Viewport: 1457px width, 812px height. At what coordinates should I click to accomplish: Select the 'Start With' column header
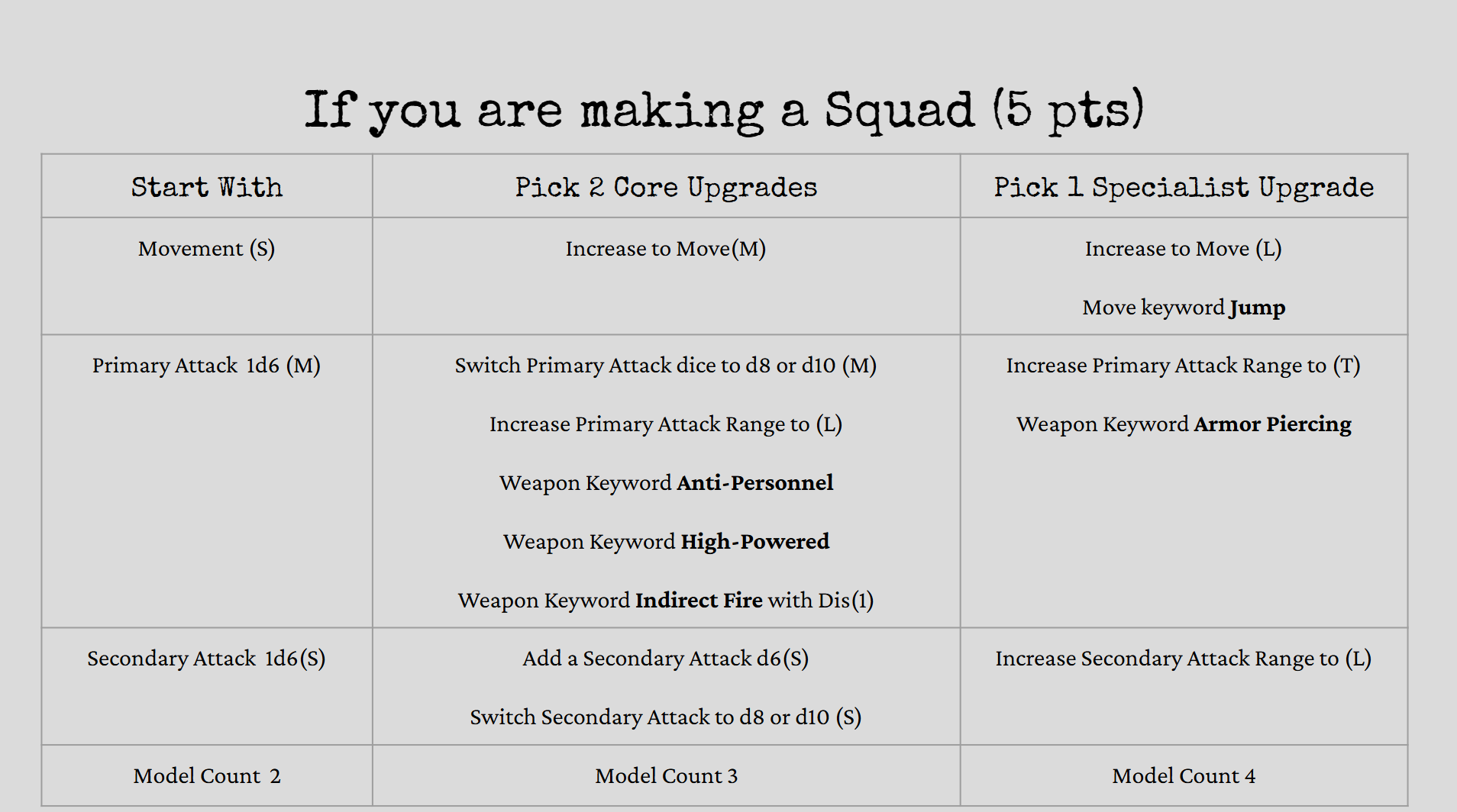point(207,187)
